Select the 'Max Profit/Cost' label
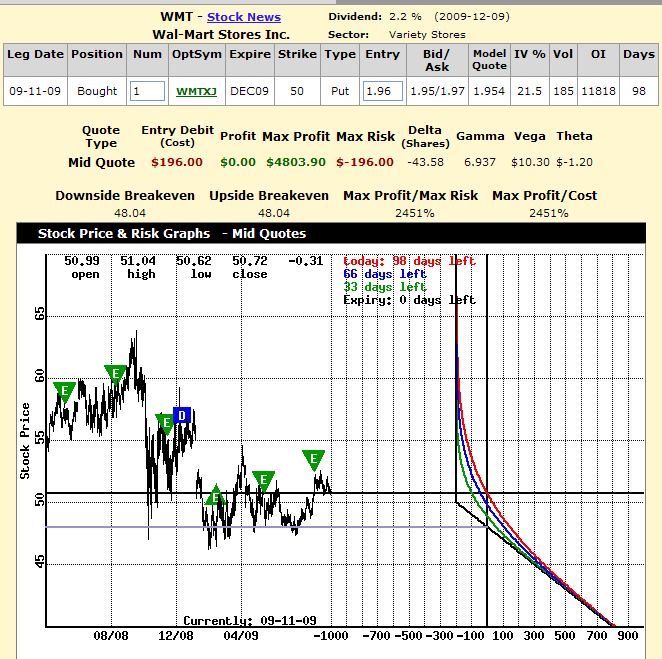This screenshot has height=659, width=662. click(x=545, y=196)
